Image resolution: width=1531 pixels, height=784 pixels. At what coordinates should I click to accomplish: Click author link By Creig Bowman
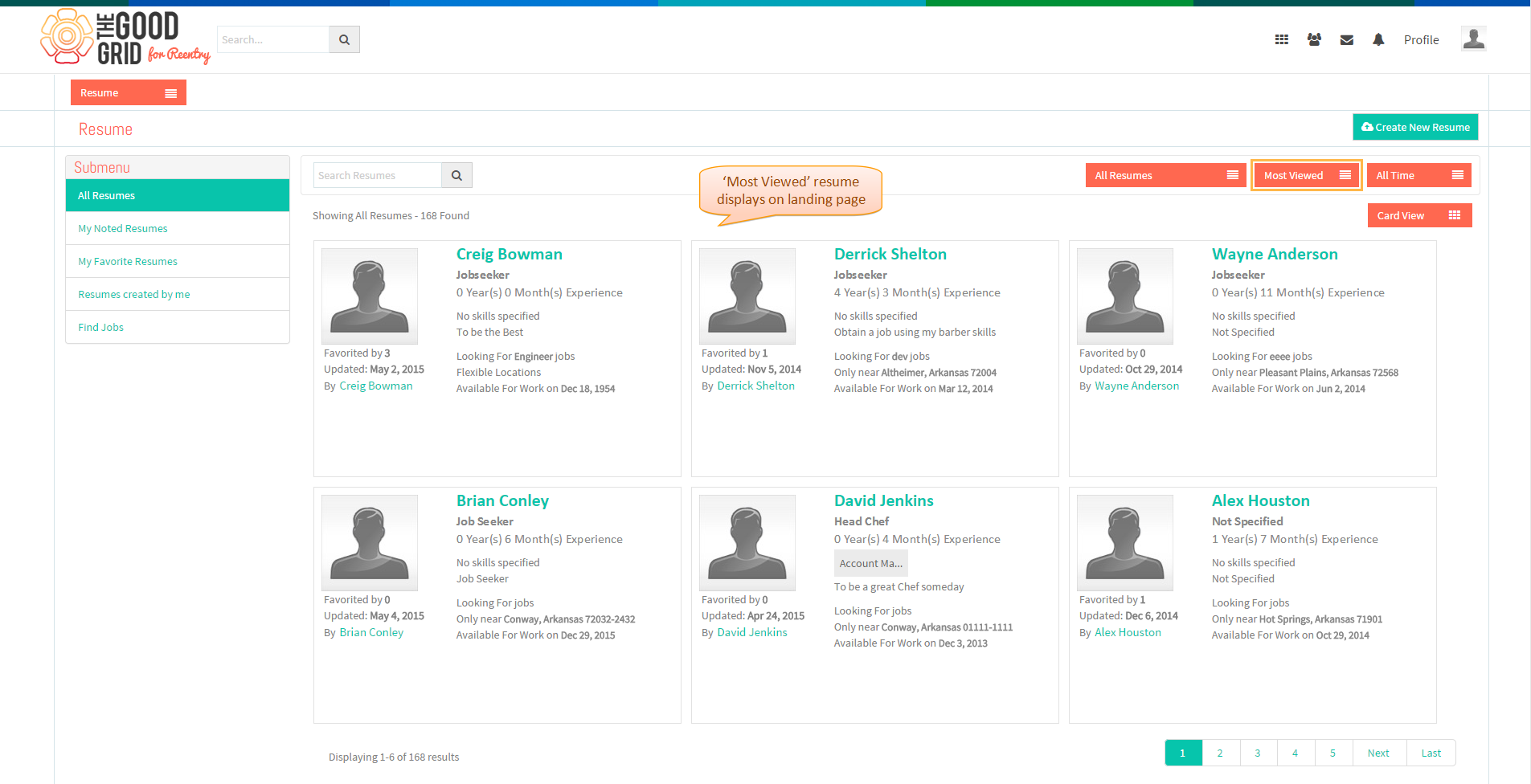click(x=376, y=386)
